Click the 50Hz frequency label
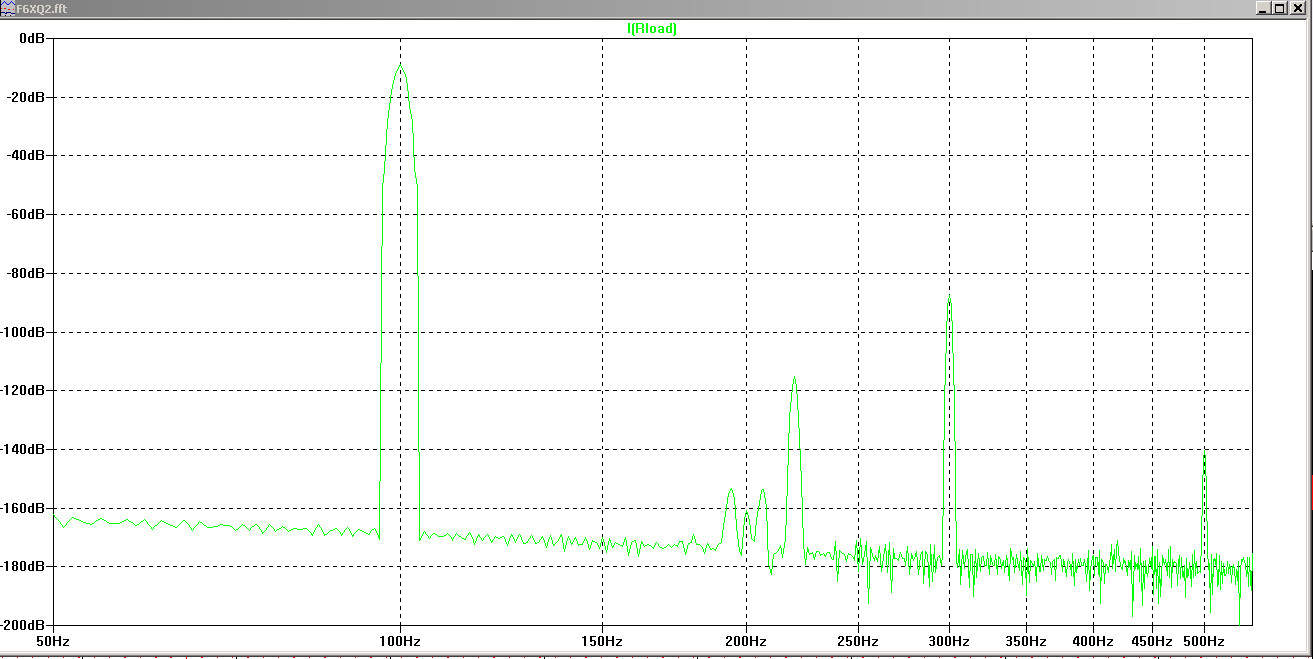1313x659 pixels. coord(52,641)
